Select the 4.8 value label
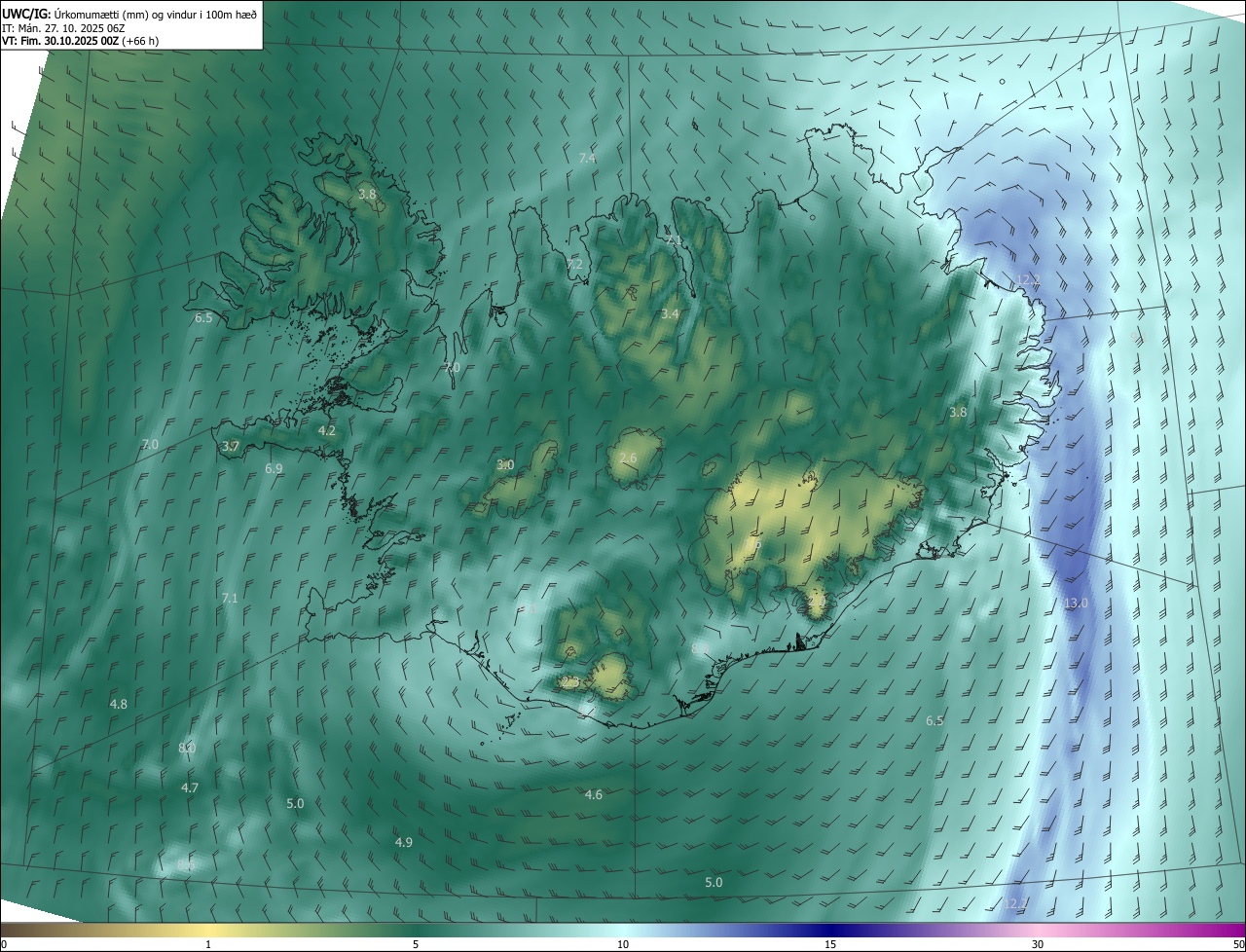Image resolution: width=1246 pixels, height=952 pixels. (x=119, y=704)
